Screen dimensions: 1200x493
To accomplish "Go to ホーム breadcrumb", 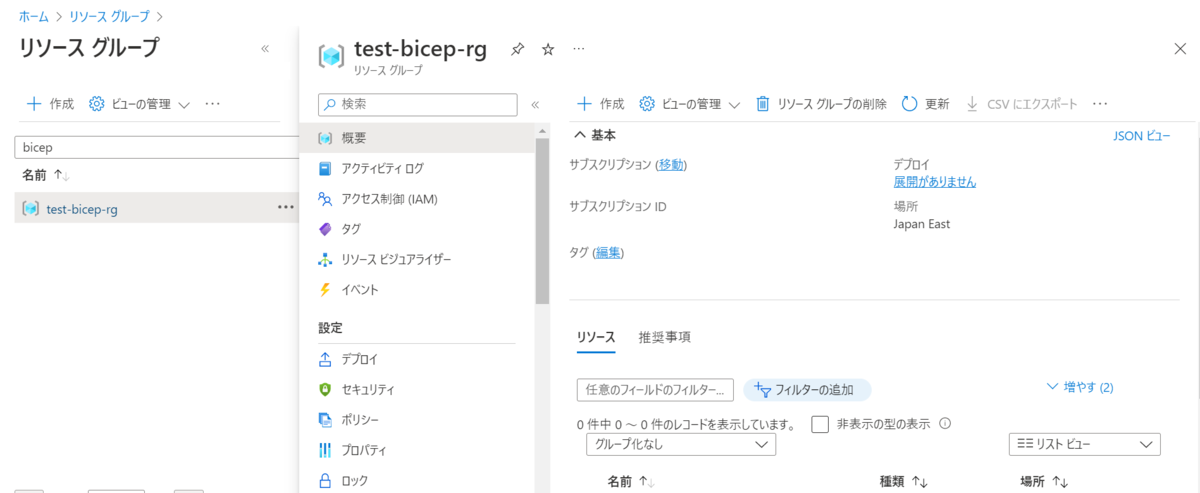I will 33,16.
